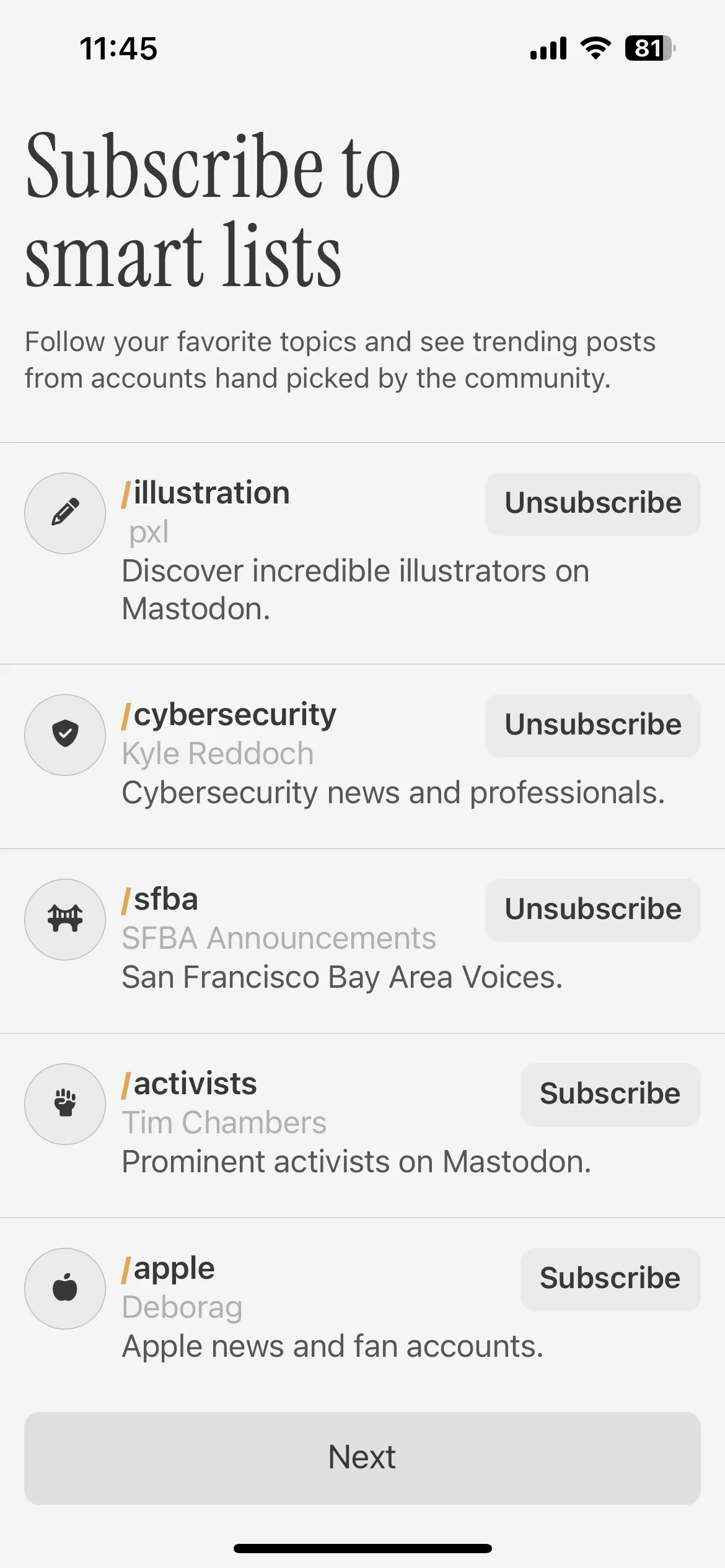Tap the pencil icon for illustration list

[65, 513]
